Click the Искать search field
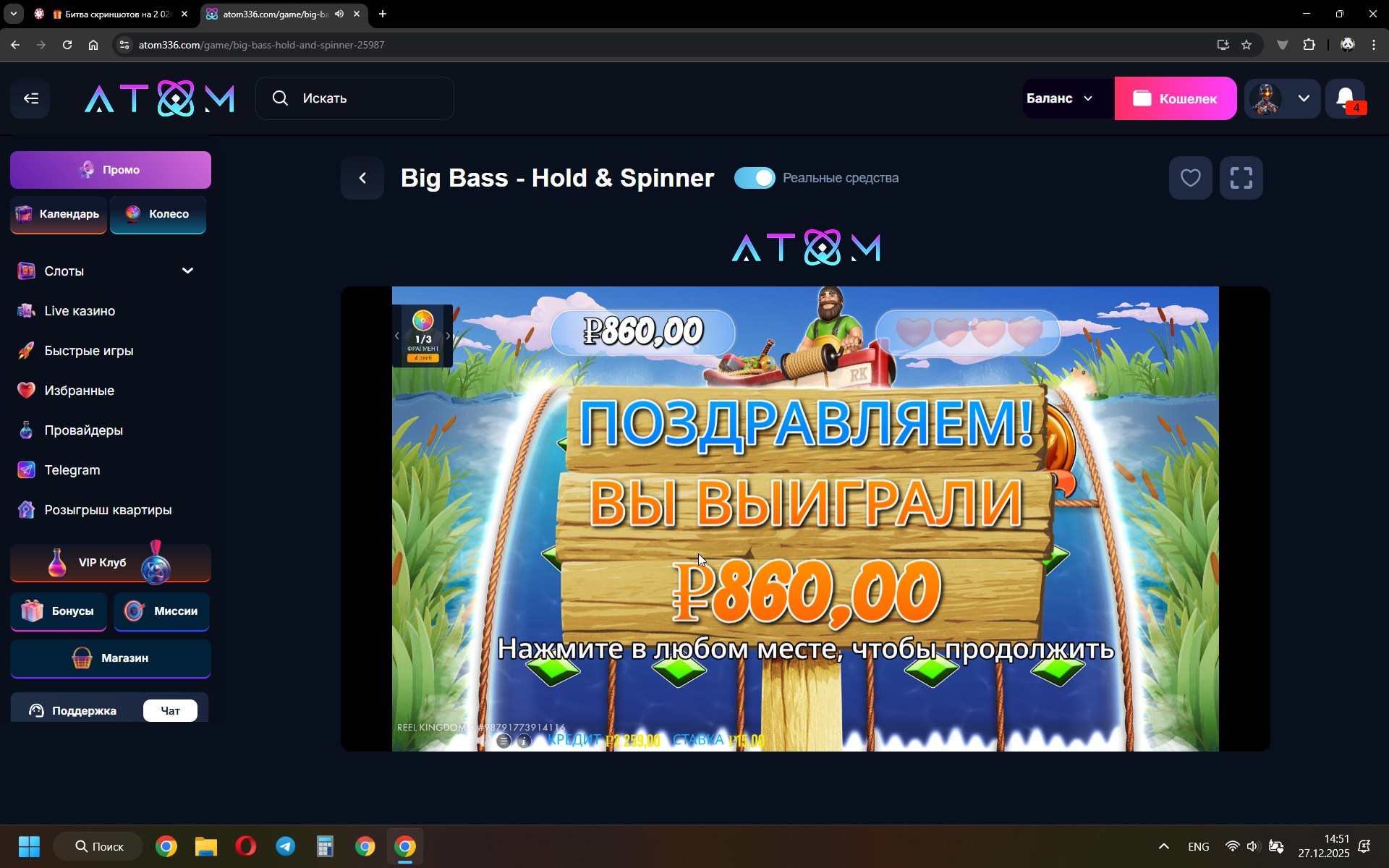Screen dimensions: 1389x868 pyautogui.click(x=354, y=98)
